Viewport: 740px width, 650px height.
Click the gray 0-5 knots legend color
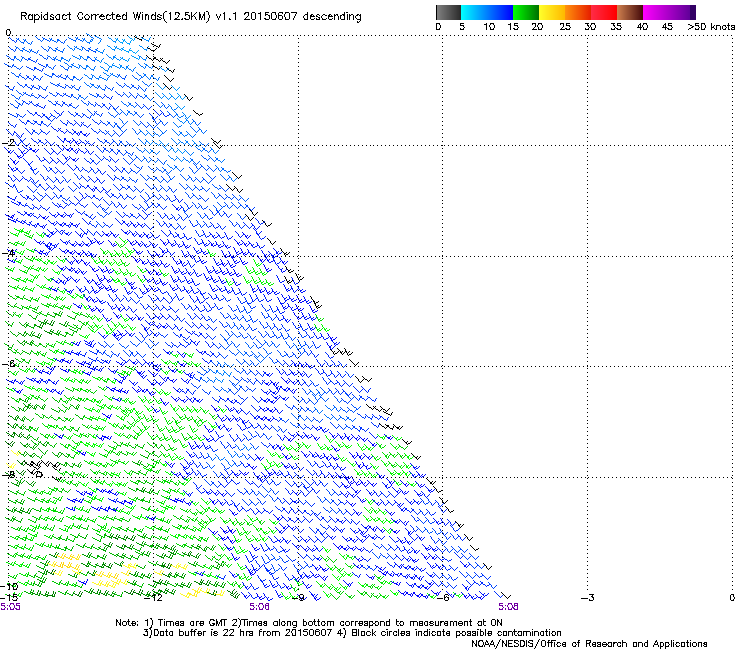[x=448, y=12]
